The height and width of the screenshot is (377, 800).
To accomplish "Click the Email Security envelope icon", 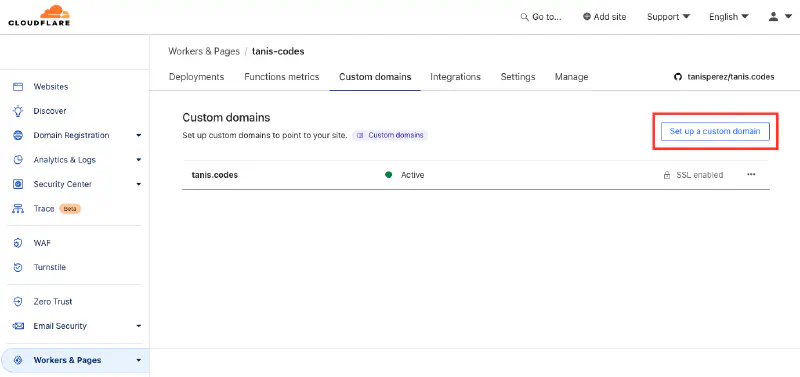I will pyautogui.click(x=18, y=326).
